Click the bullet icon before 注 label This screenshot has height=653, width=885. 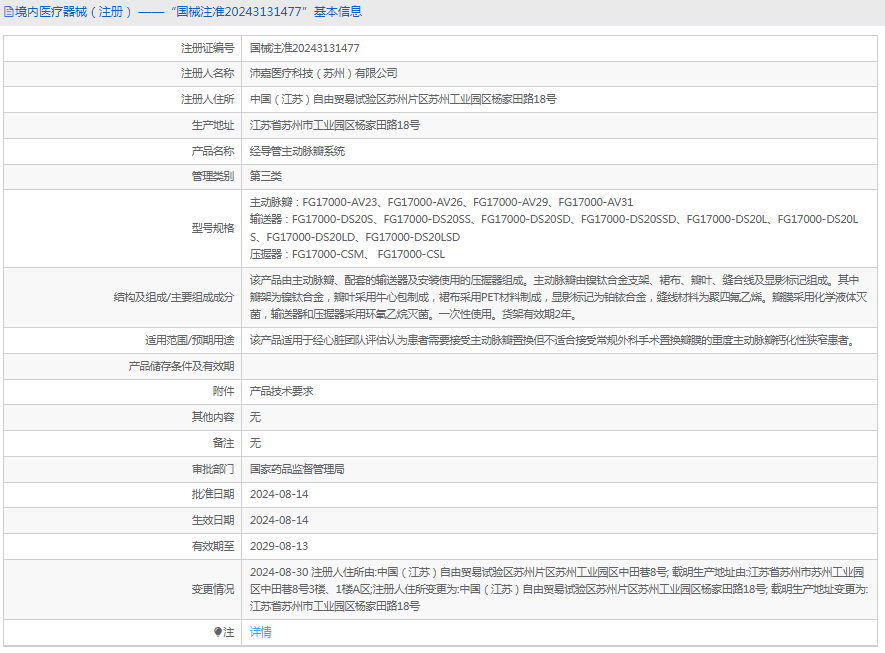pos(218,632)
